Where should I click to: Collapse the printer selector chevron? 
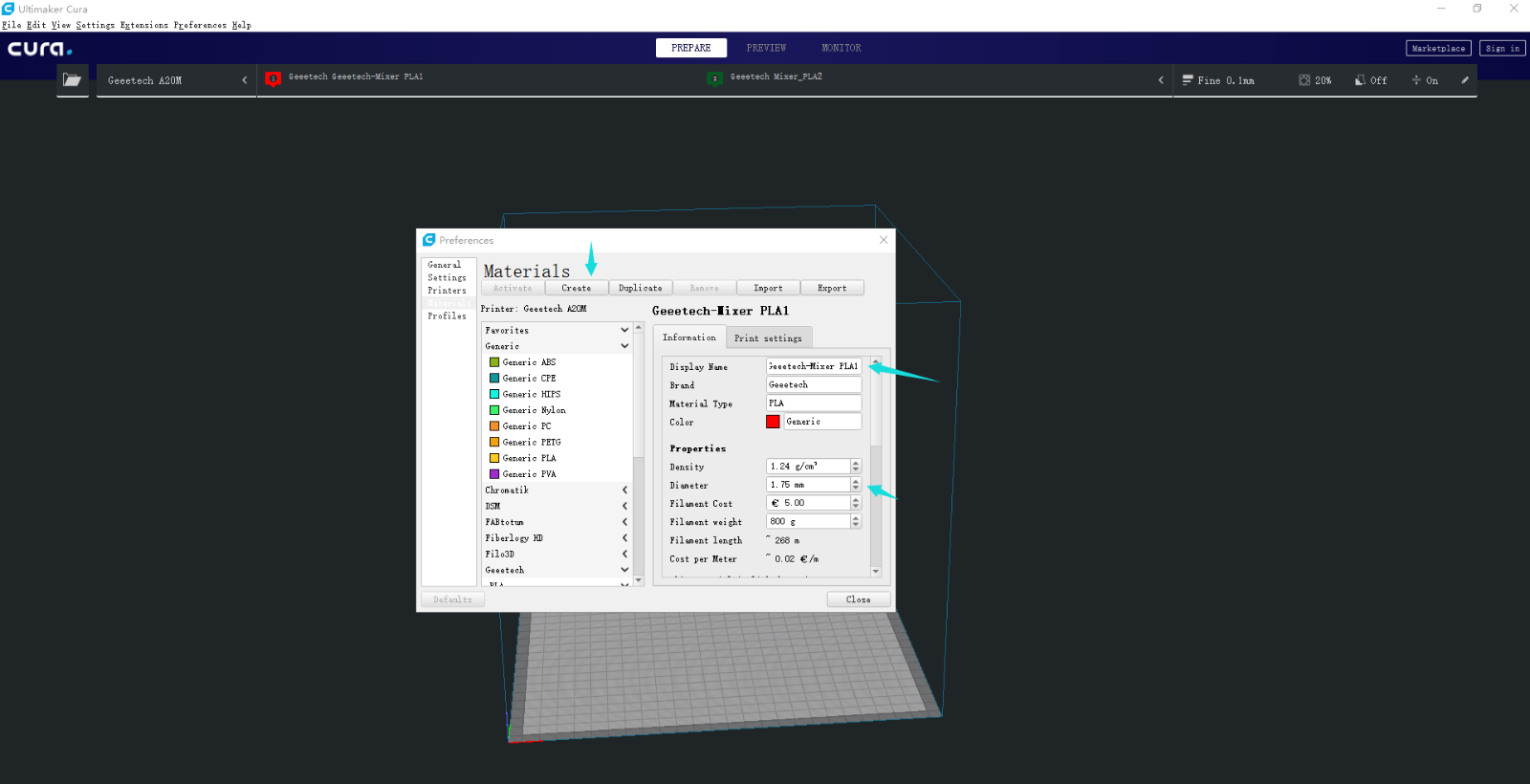[x=244, y=80]
